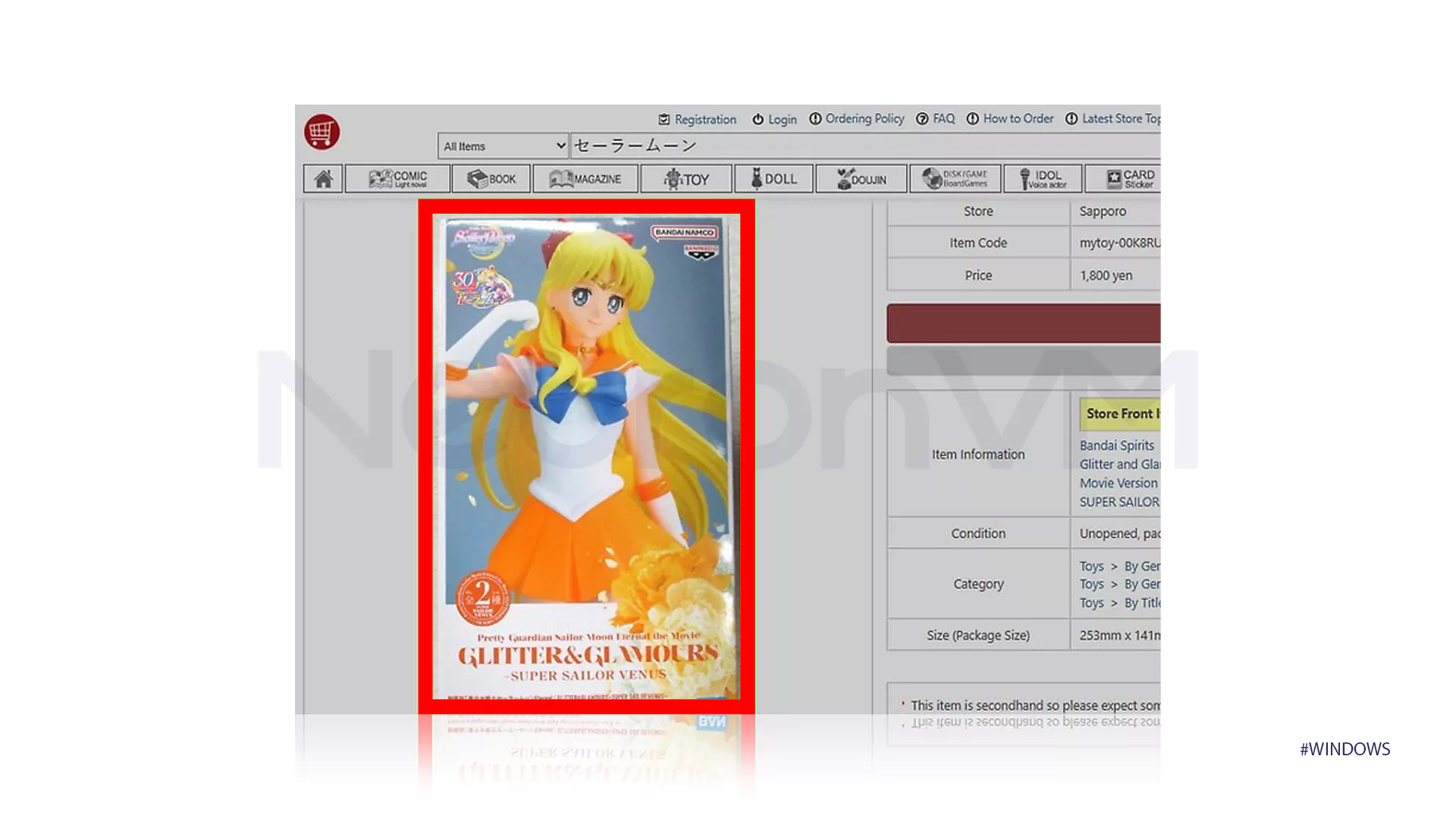Click the Sailor Venus figure product image

tap(586, 457)
